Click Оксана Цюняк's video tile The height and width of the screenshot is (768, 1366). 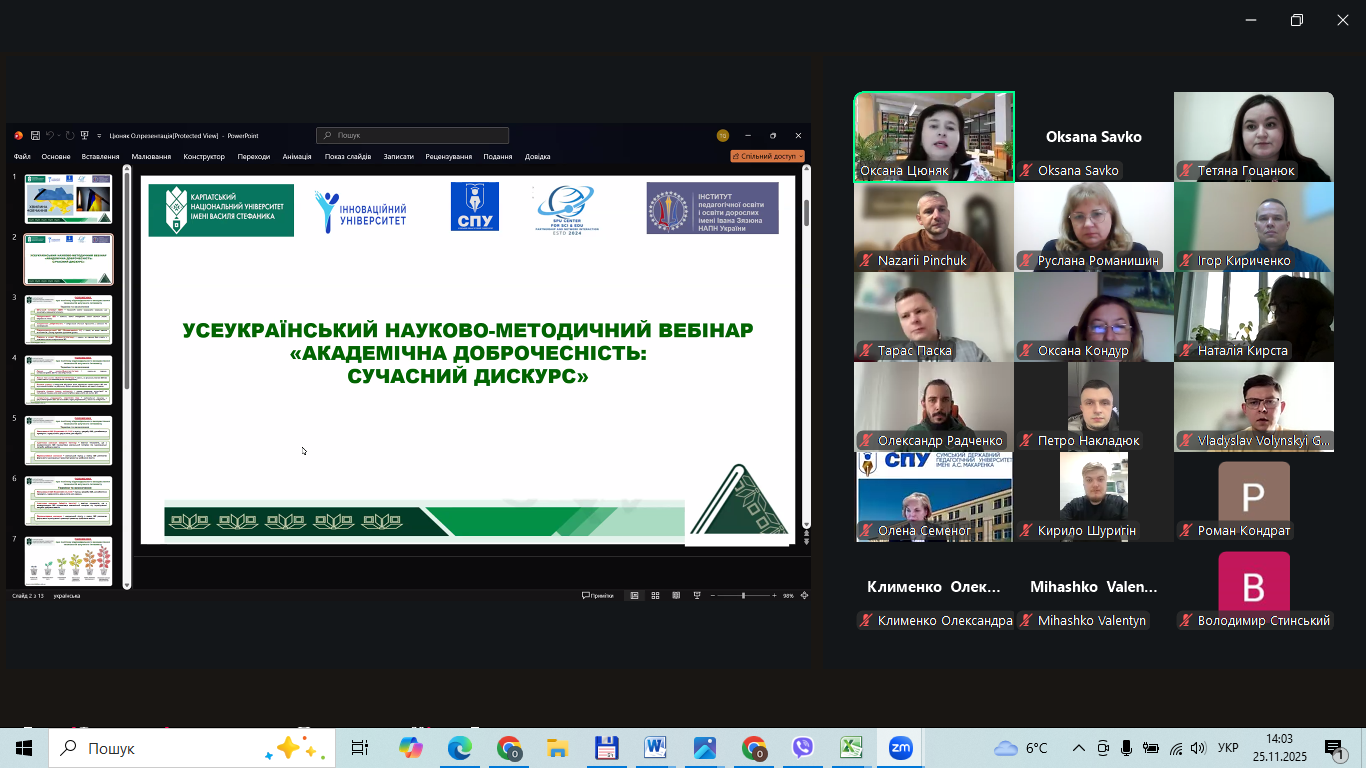click(934, 137)
